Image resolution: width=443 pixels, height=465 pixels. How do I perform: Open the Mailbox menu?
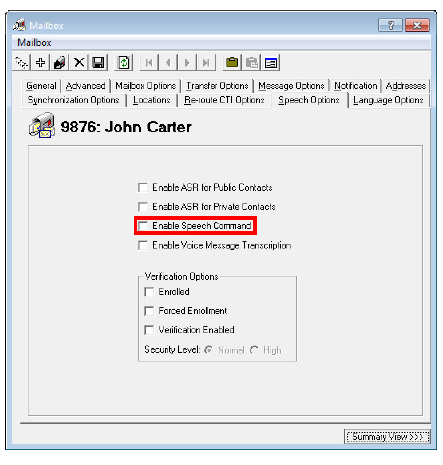point(34,43)
